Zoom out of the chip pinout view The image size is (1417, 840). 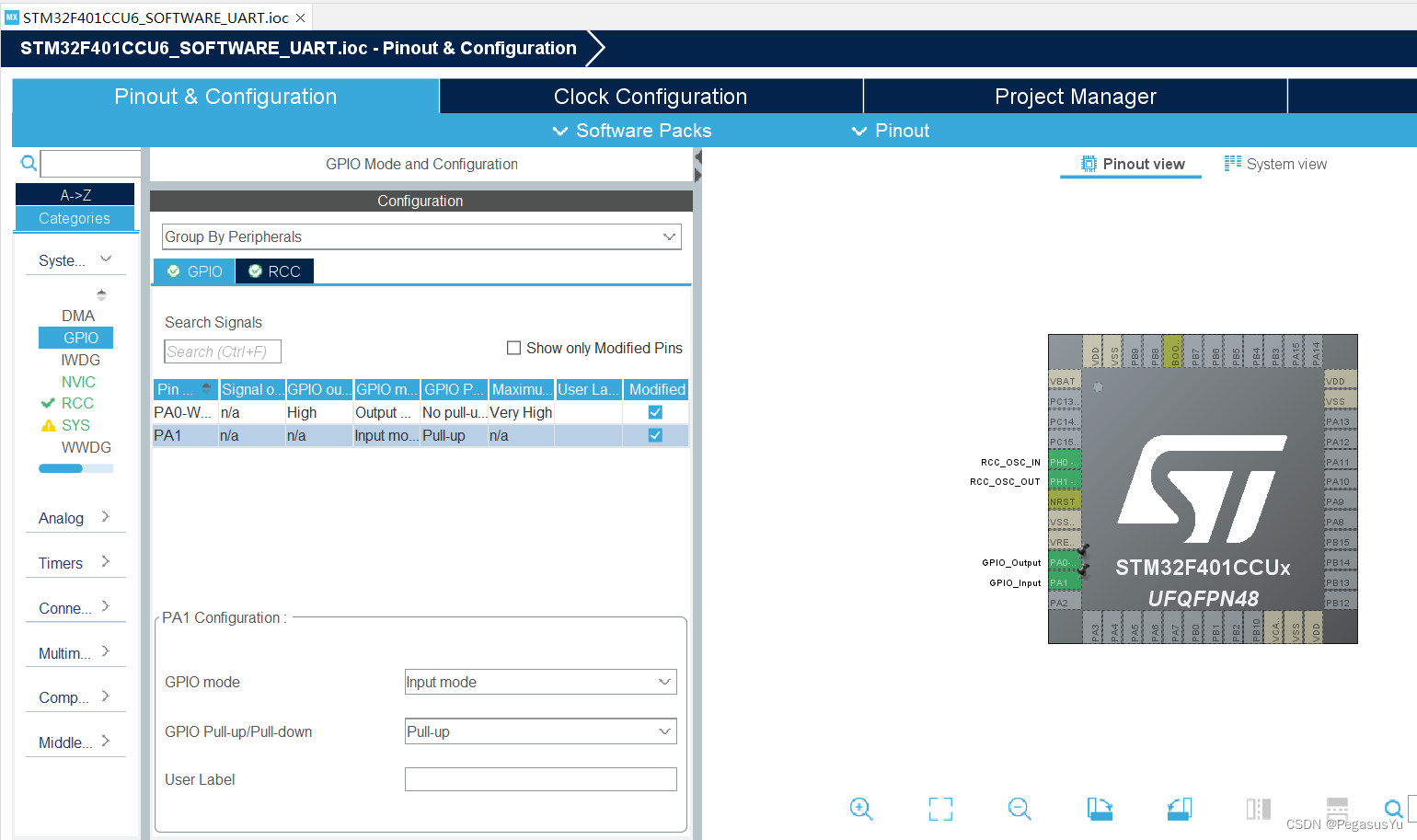tap(1020, 809)
